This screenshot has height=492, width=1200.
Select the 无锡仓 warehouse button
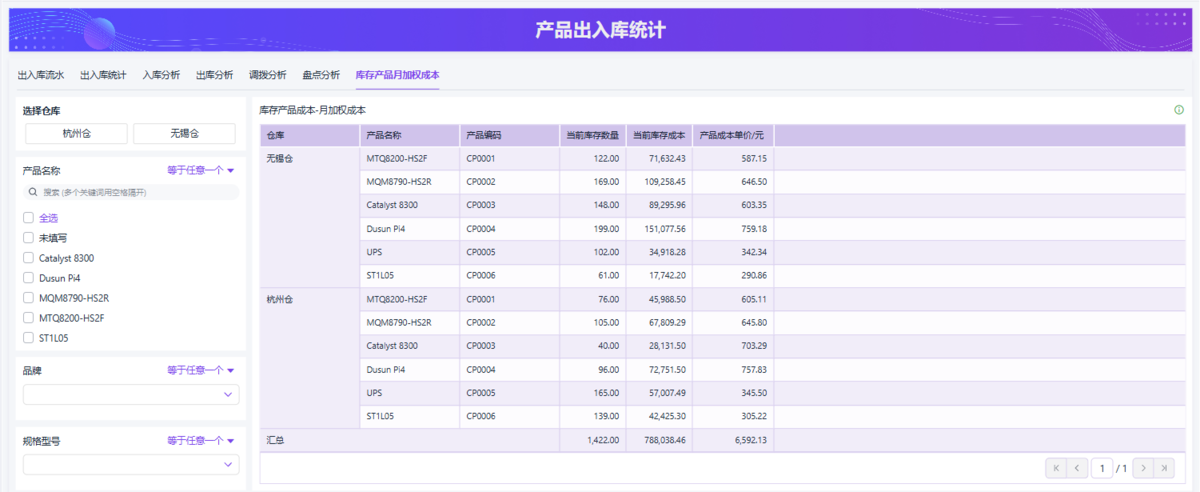pos(184,133)
